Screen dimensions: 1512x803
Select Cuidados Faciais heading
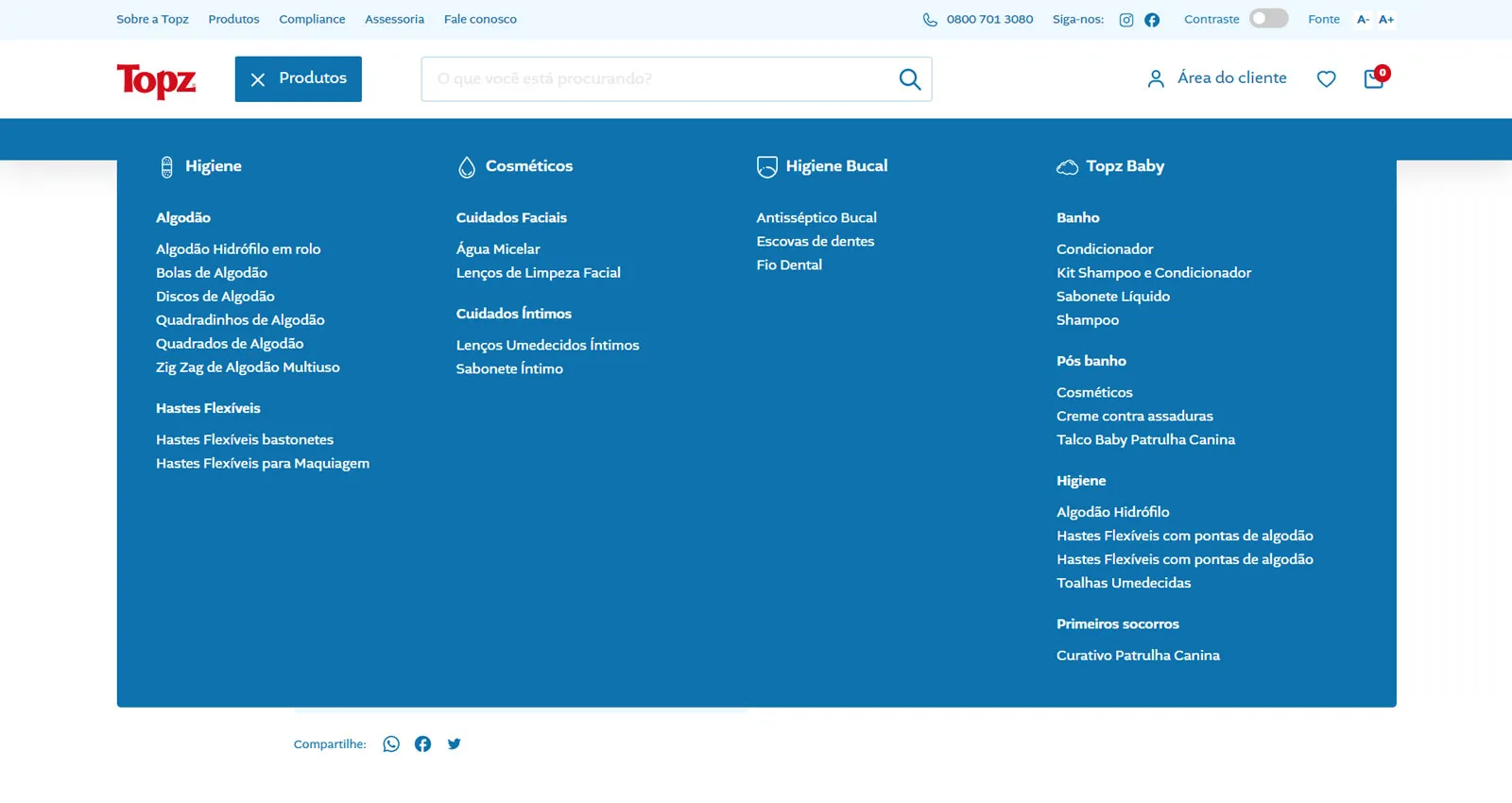[511, 218]
